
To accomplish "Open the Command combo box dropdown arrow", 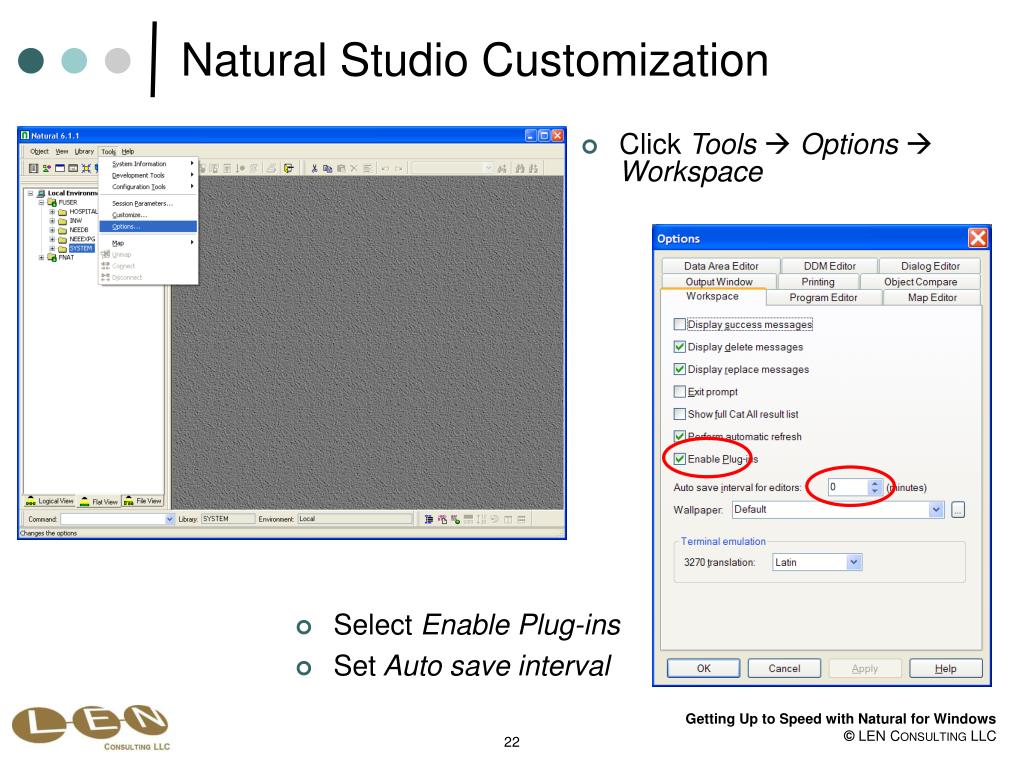I will click(170, 519).
